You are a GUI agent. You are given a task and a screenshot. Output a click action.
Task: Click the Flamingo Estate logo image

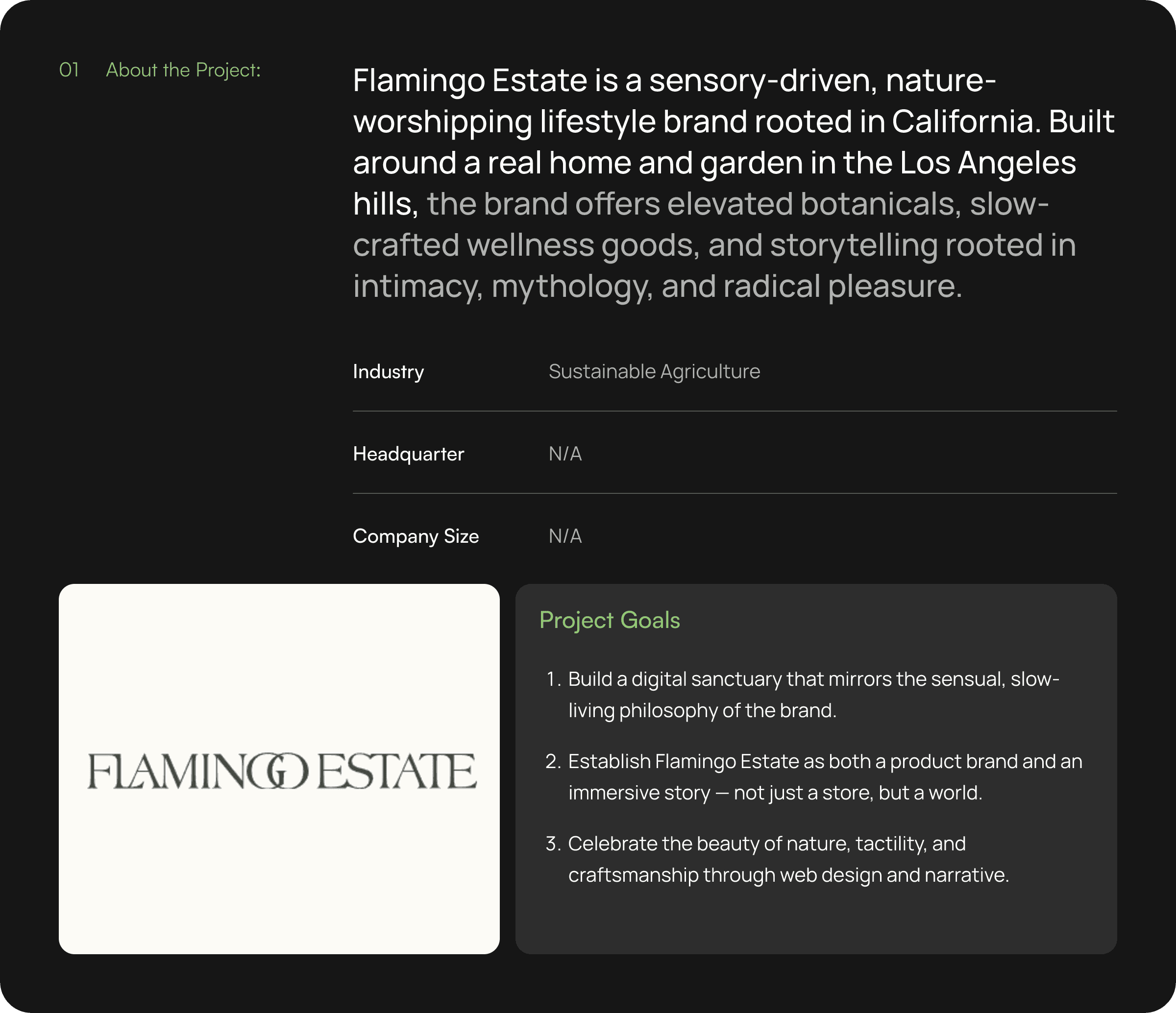coord(279,769)
